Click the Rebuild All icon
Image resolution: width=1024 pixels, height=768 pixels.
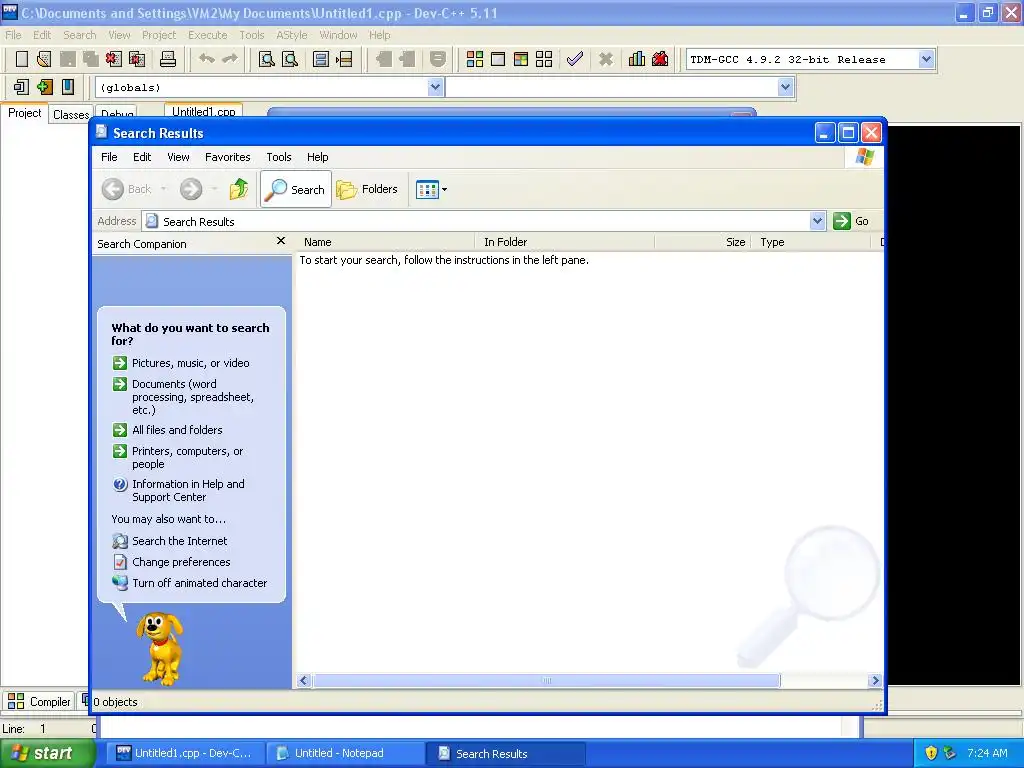(x=544, y=59)
